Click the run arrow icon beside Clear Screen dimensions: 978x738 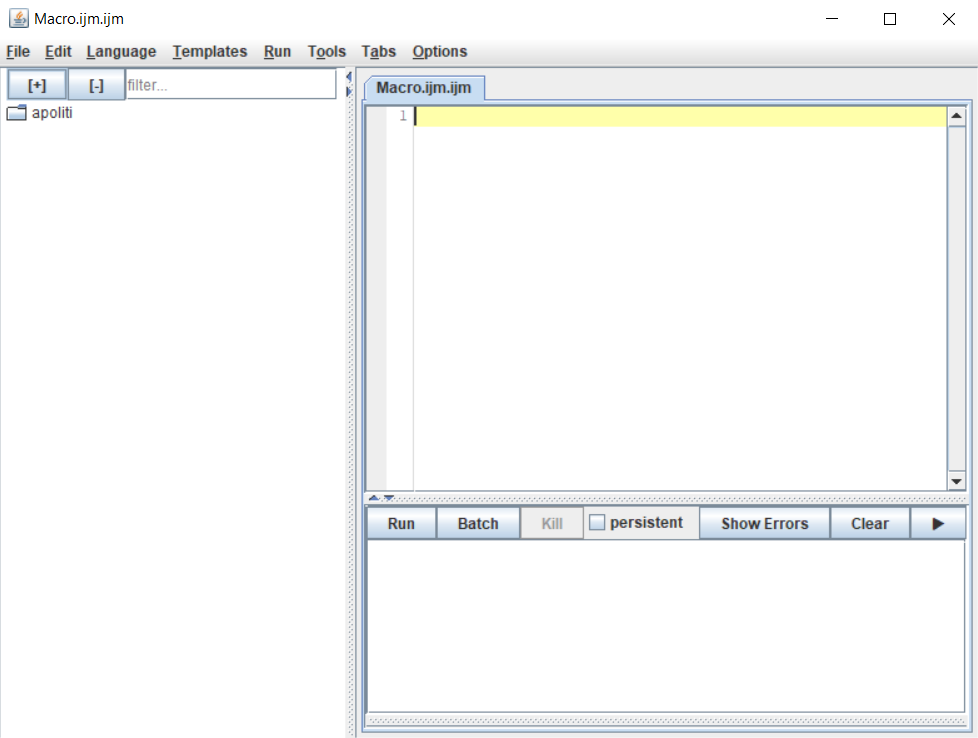[x=938, y=522]
